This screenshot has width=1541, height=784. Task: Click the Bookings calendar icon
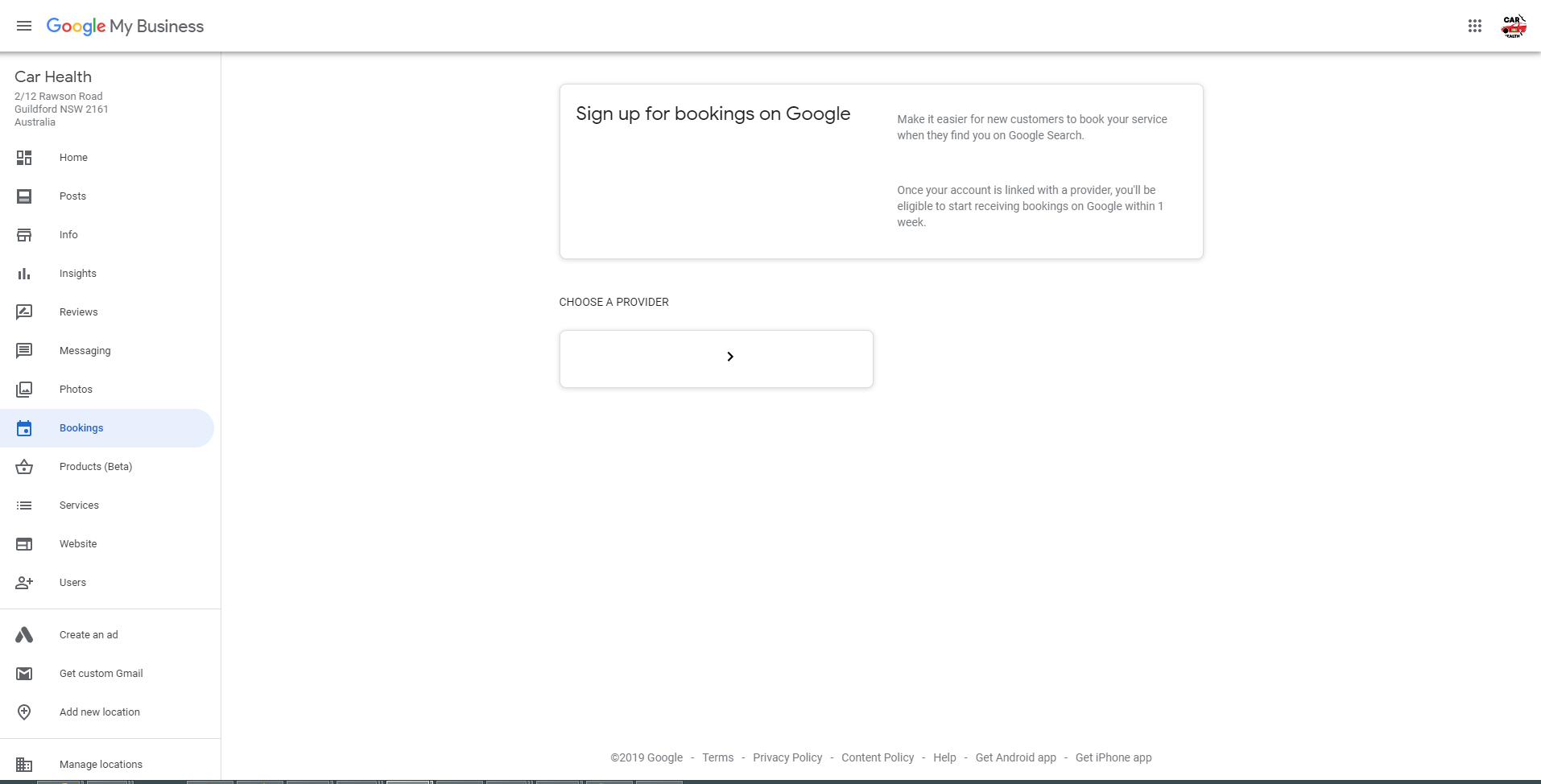24,428
